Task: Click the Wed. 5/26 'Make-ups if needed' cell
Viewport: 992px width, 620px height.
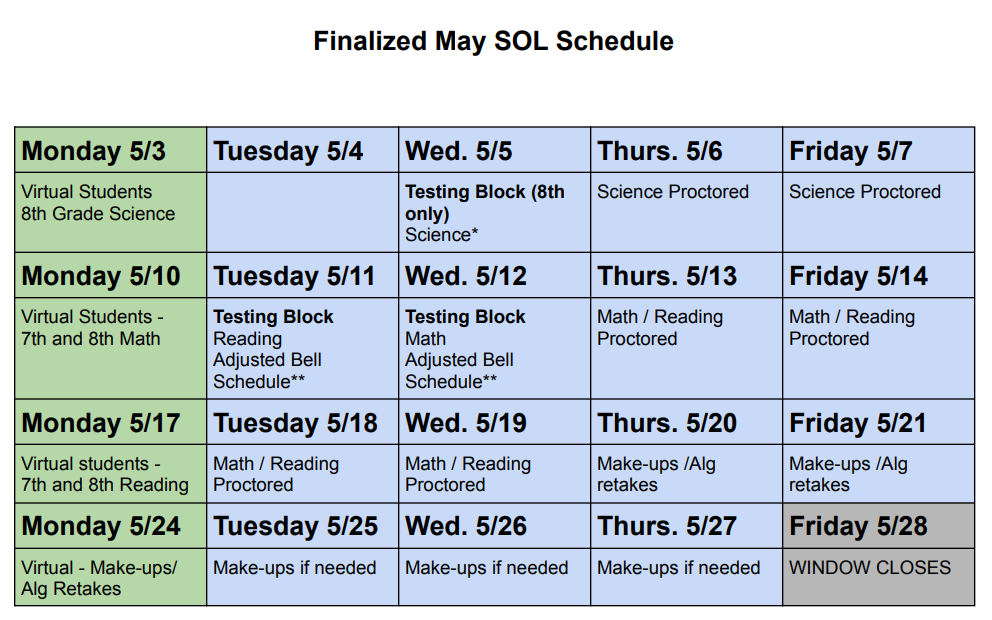Action: 494,578
